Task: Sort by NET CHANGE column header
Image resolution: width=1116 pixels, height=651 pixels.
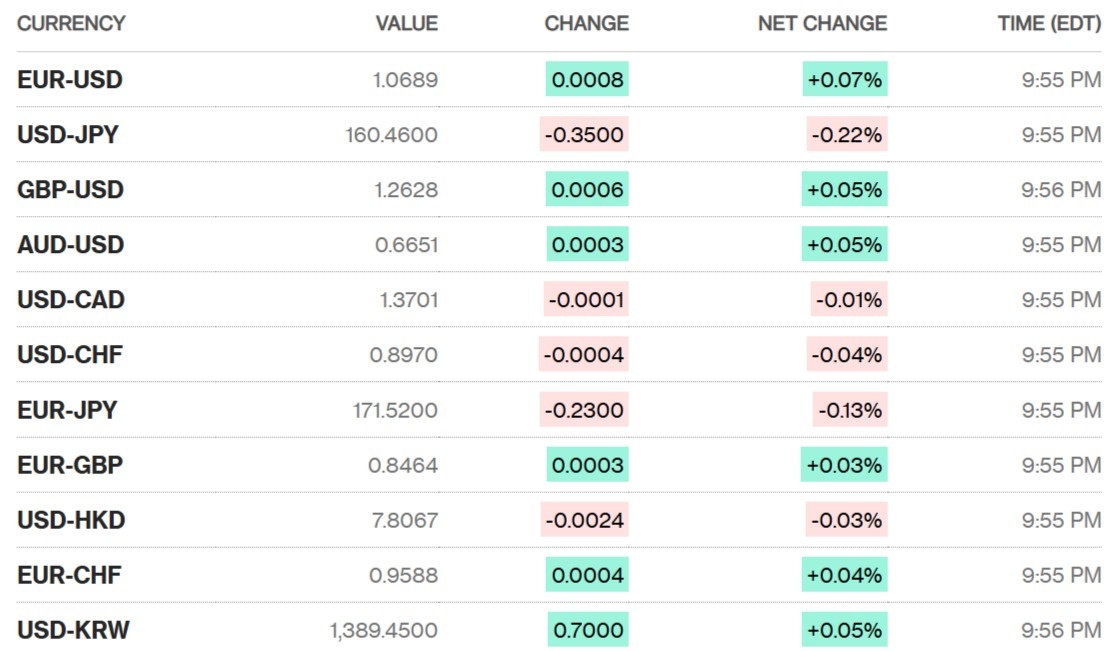Action: pos(822,23)
